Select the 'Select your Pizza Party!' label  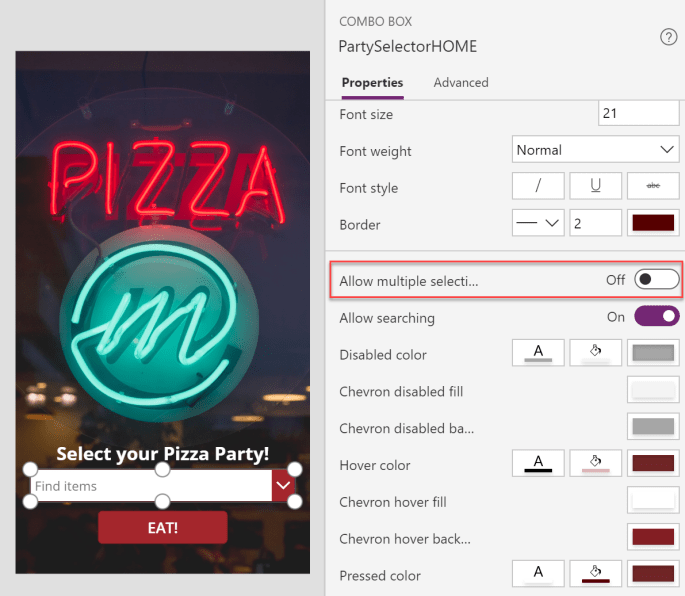click(163, 454)
